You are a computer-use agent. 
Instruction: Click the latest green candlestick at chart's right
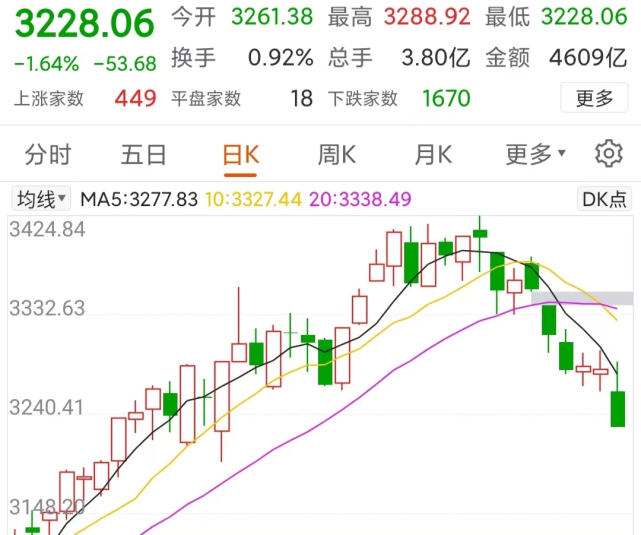click(618, 409)
